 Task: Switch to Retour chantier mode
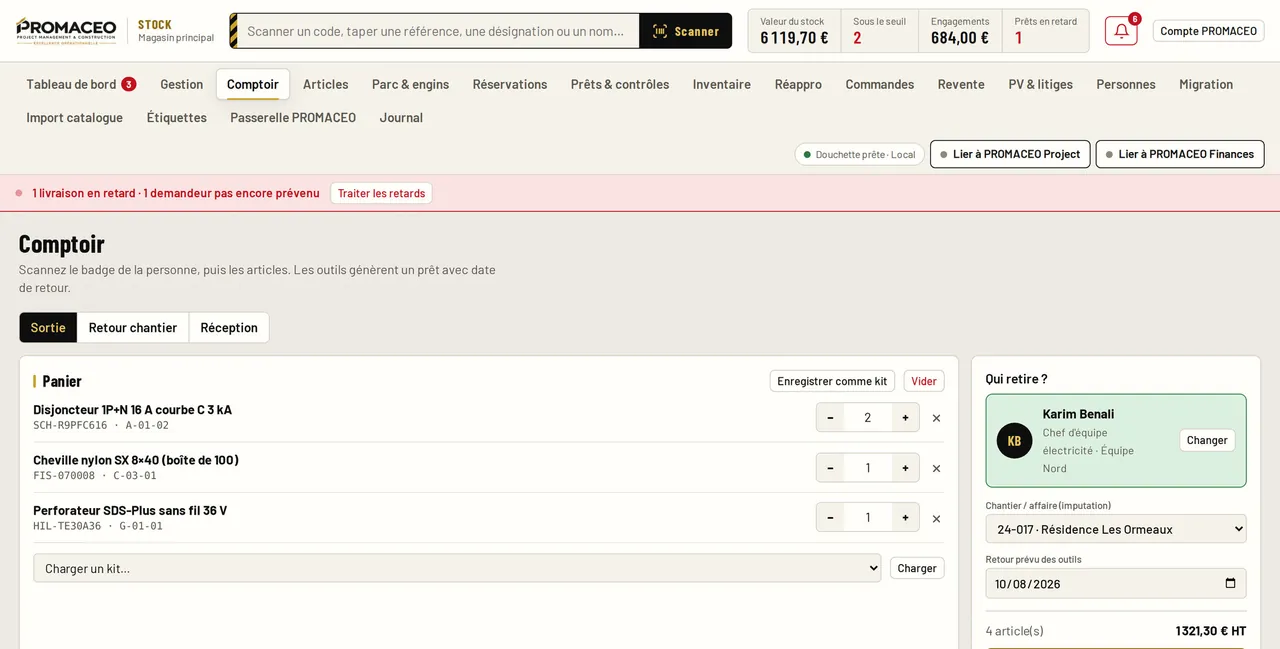[x=133, y=327]
